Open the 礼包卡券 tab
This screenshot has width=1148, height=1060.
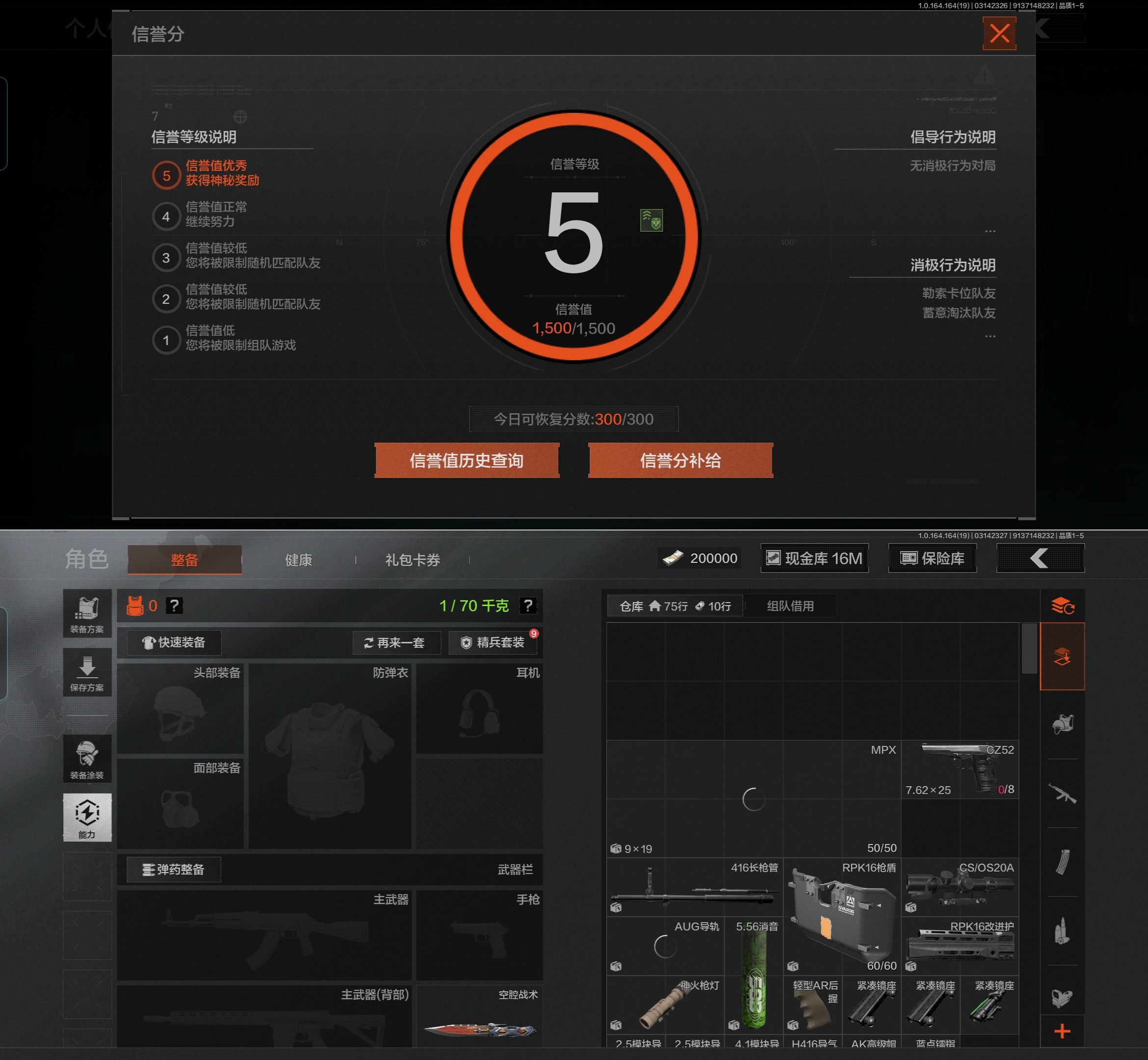click(x=412, y=560)
